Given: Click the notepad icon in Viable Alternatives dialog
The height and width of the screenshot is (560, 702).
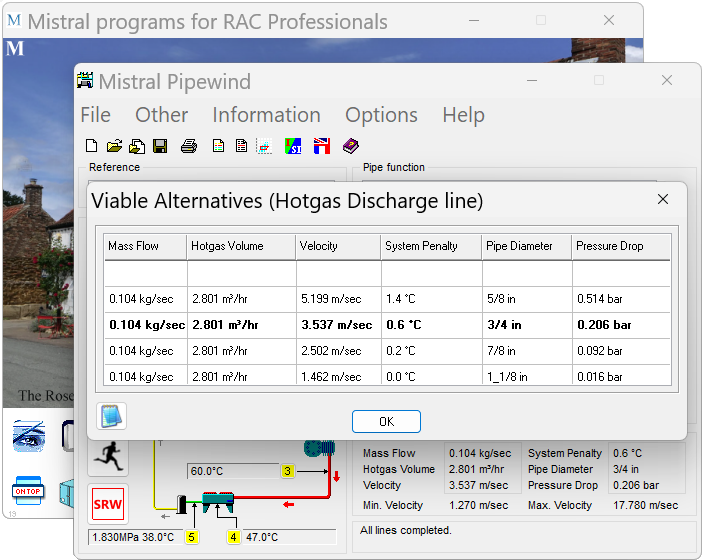Looking at the screenshot, I should tap(111, 416).
